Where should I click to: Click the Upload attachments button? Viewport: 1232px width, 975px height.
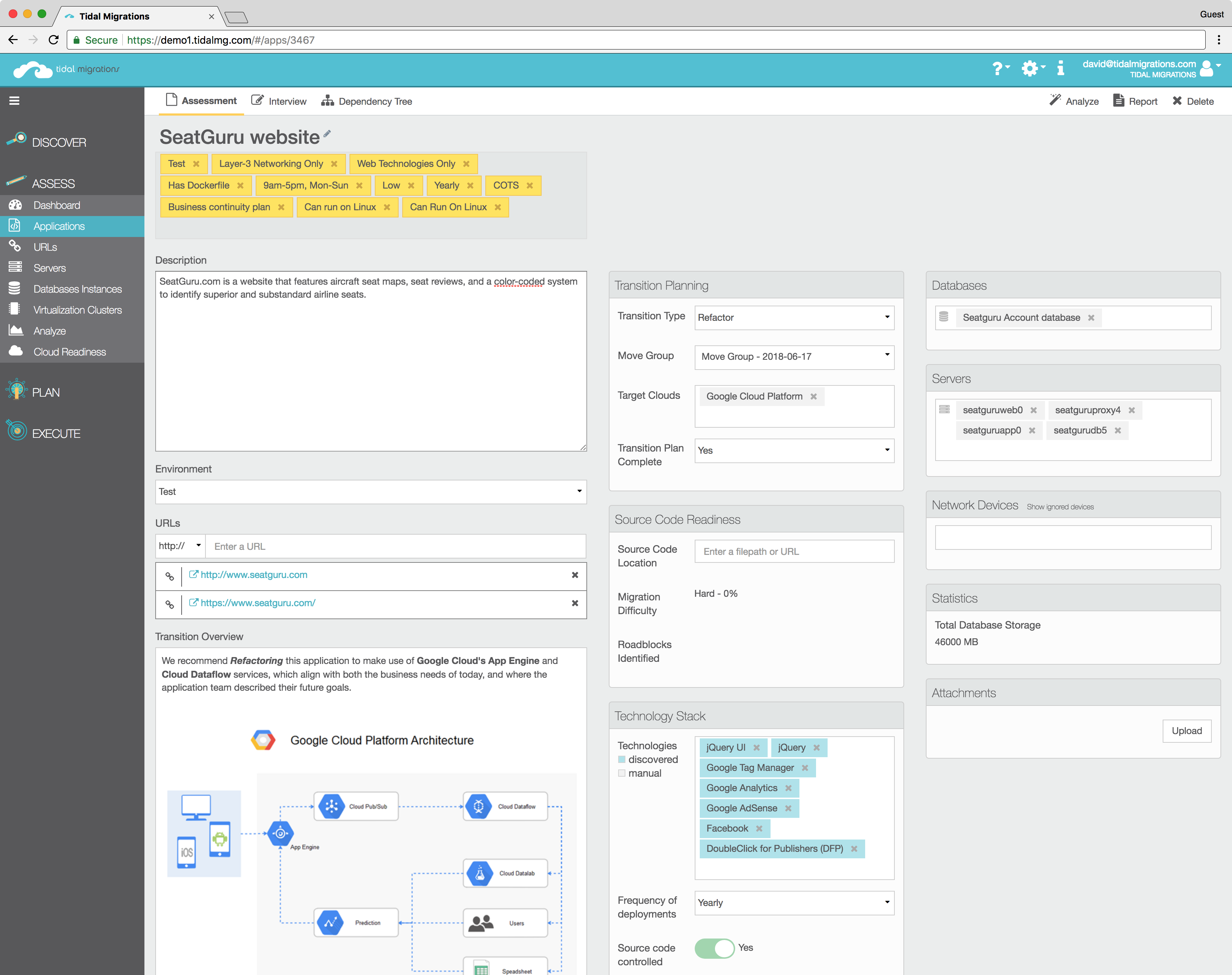1187,731
